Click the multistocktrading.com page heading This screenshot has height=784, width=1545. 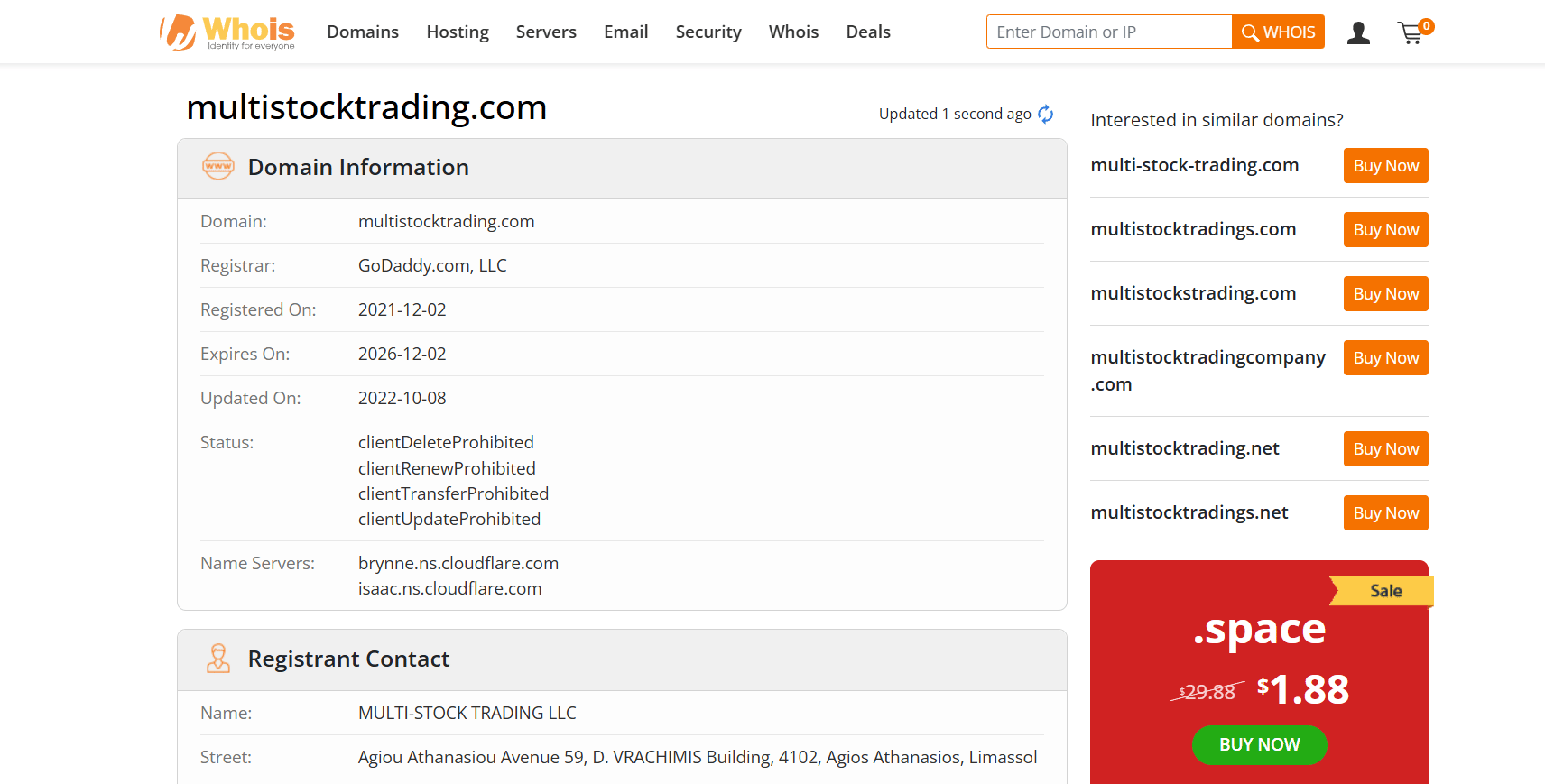click(366, 107)
